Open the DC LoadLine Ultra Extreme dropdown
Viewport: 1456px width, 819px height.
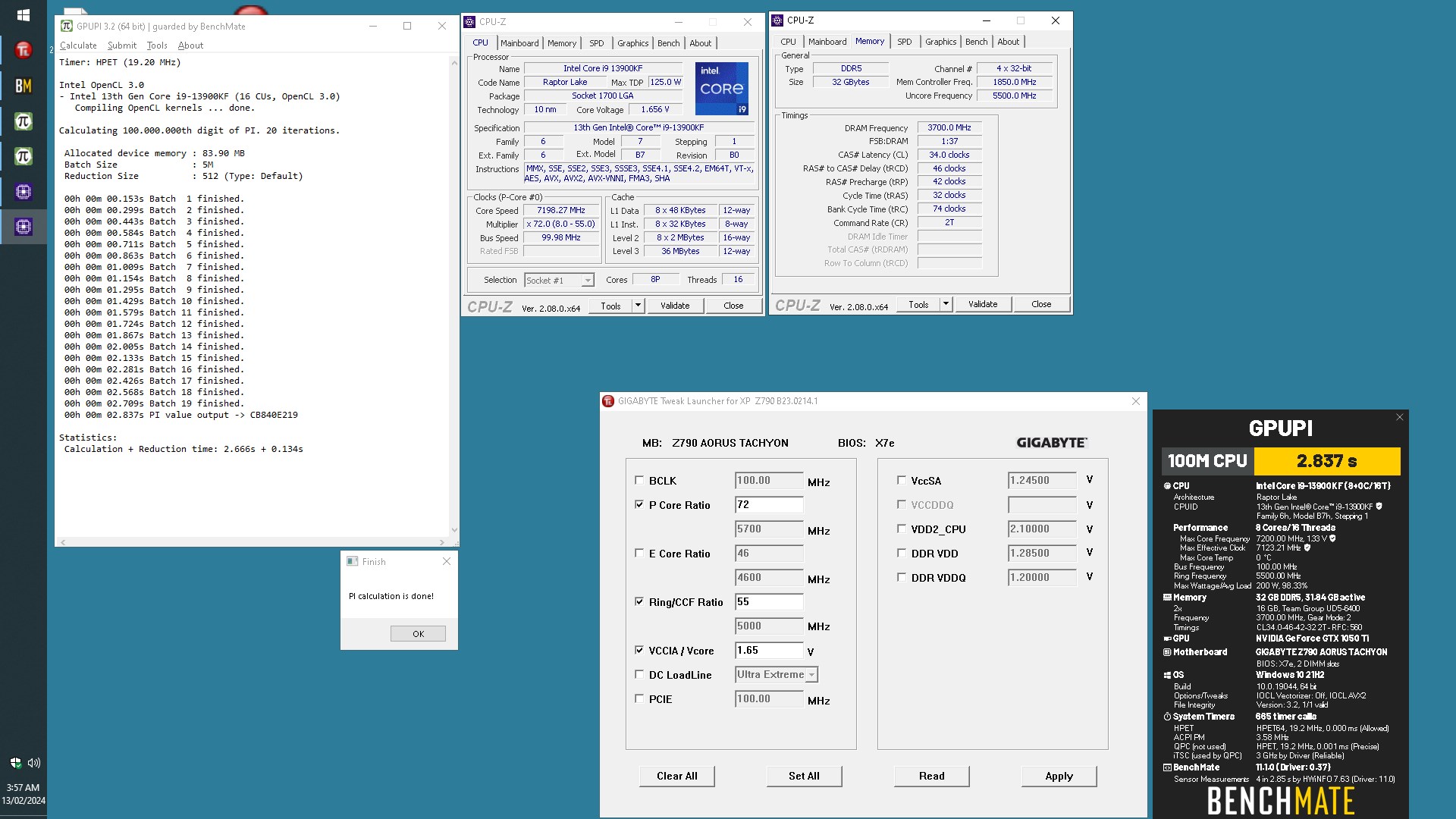[x=811, y=674]
